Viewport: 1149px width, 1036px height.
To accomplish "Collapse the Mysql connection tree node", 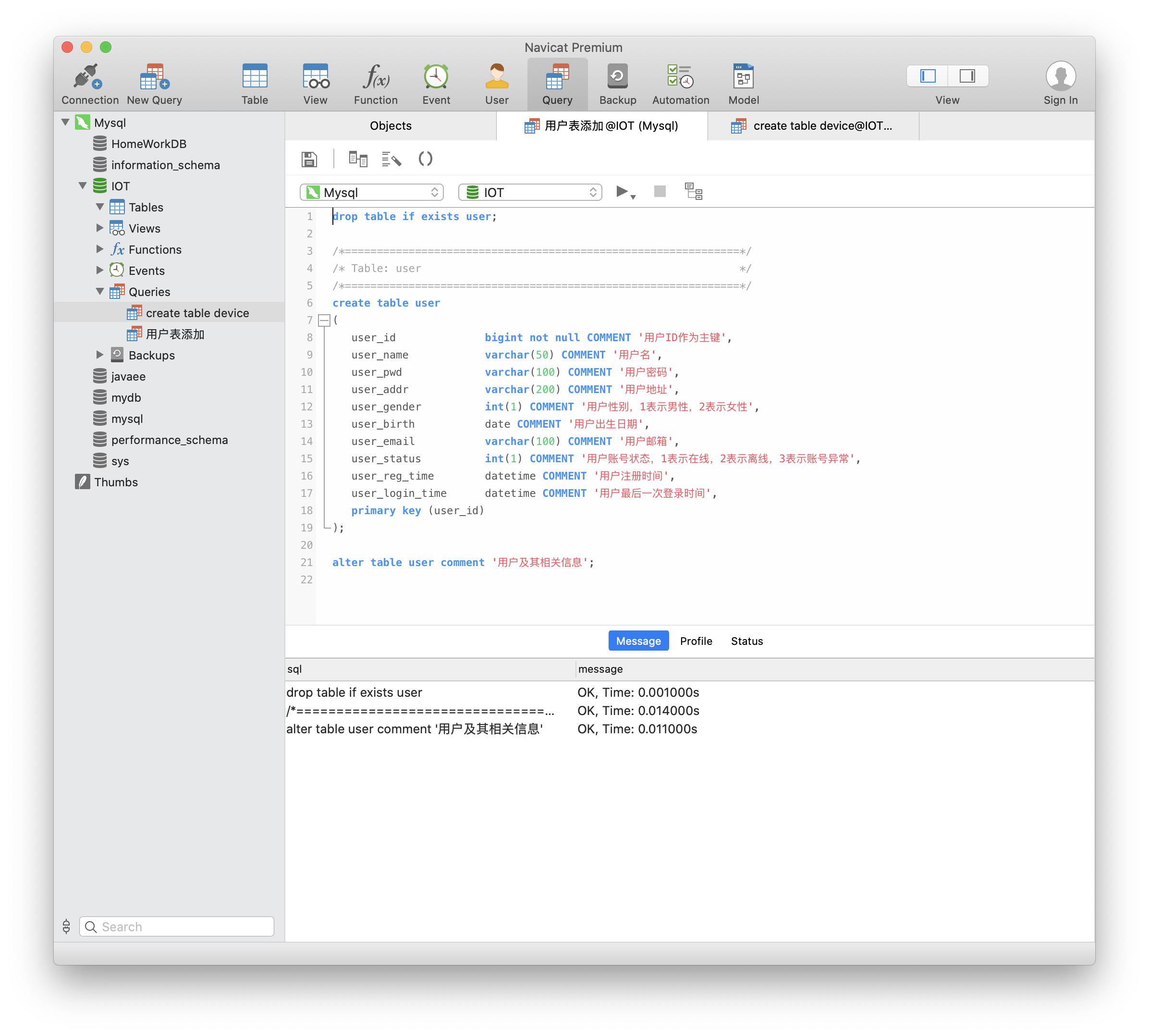I will point(65,123).
